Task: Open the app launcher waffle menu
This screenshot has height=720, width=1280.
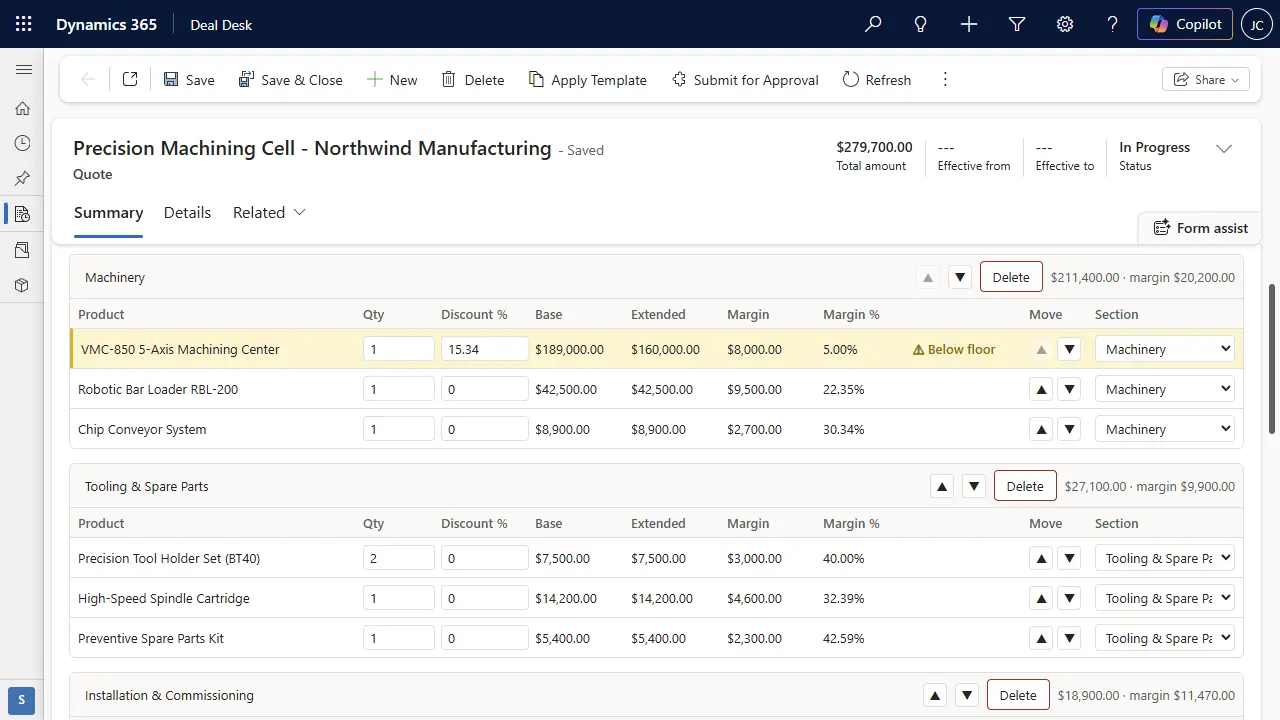Action: point(24,24)
